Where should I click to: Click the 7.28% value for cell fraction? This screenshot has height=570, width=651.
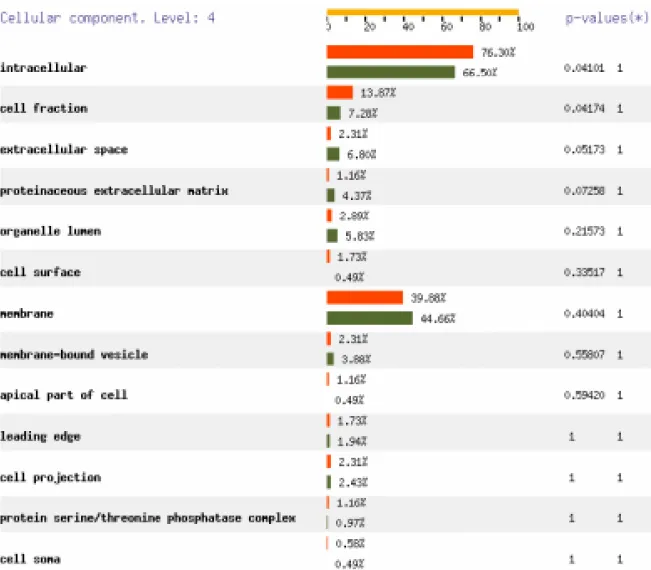pos(363,113)
